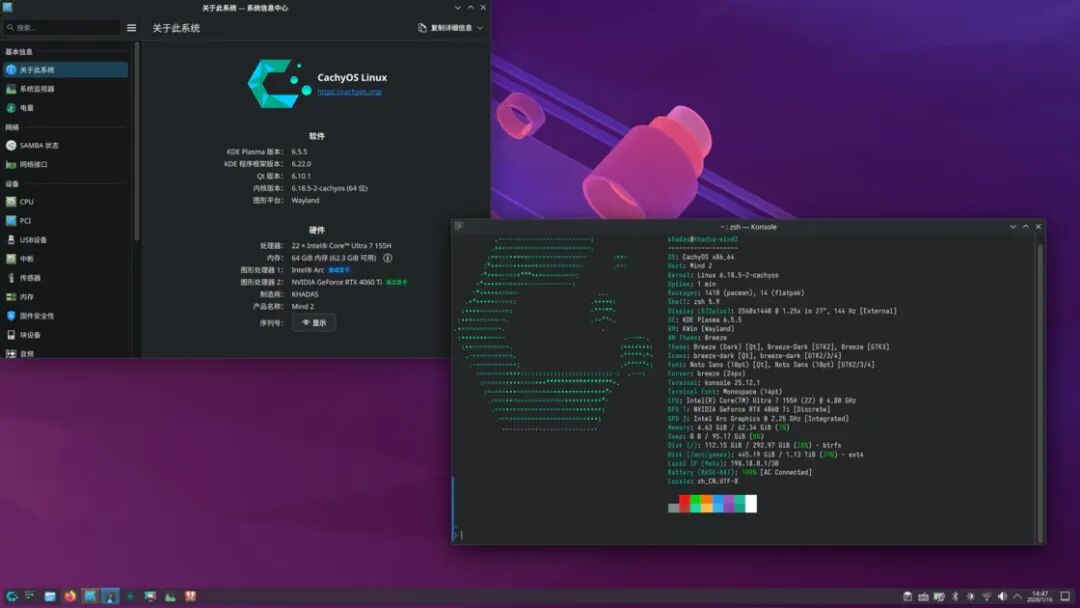Select 内存 in the sidebar
1080x608 pixels.
tap(65, 297)
